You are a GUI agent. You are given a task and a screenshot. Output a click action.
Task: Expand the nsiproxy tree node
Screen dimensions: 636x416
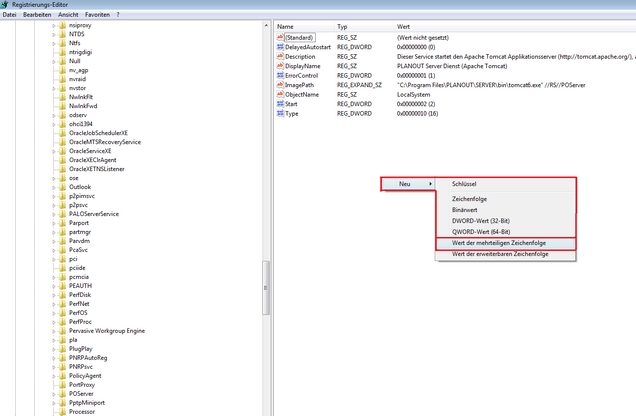[54, 25]
